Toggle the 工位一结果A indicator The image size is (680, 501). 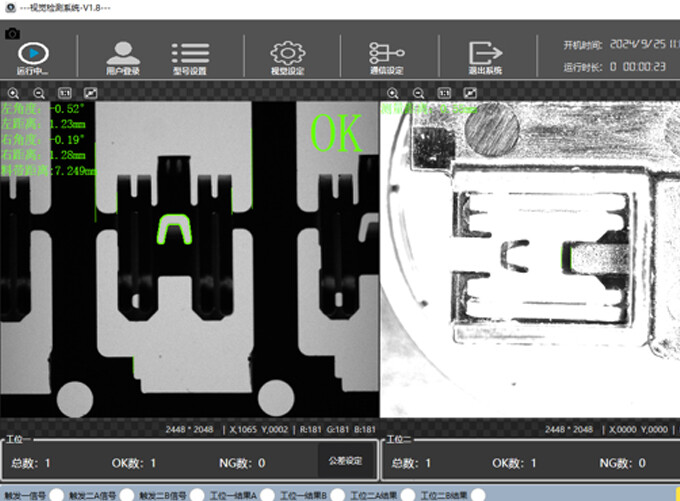tap(265, 495)
